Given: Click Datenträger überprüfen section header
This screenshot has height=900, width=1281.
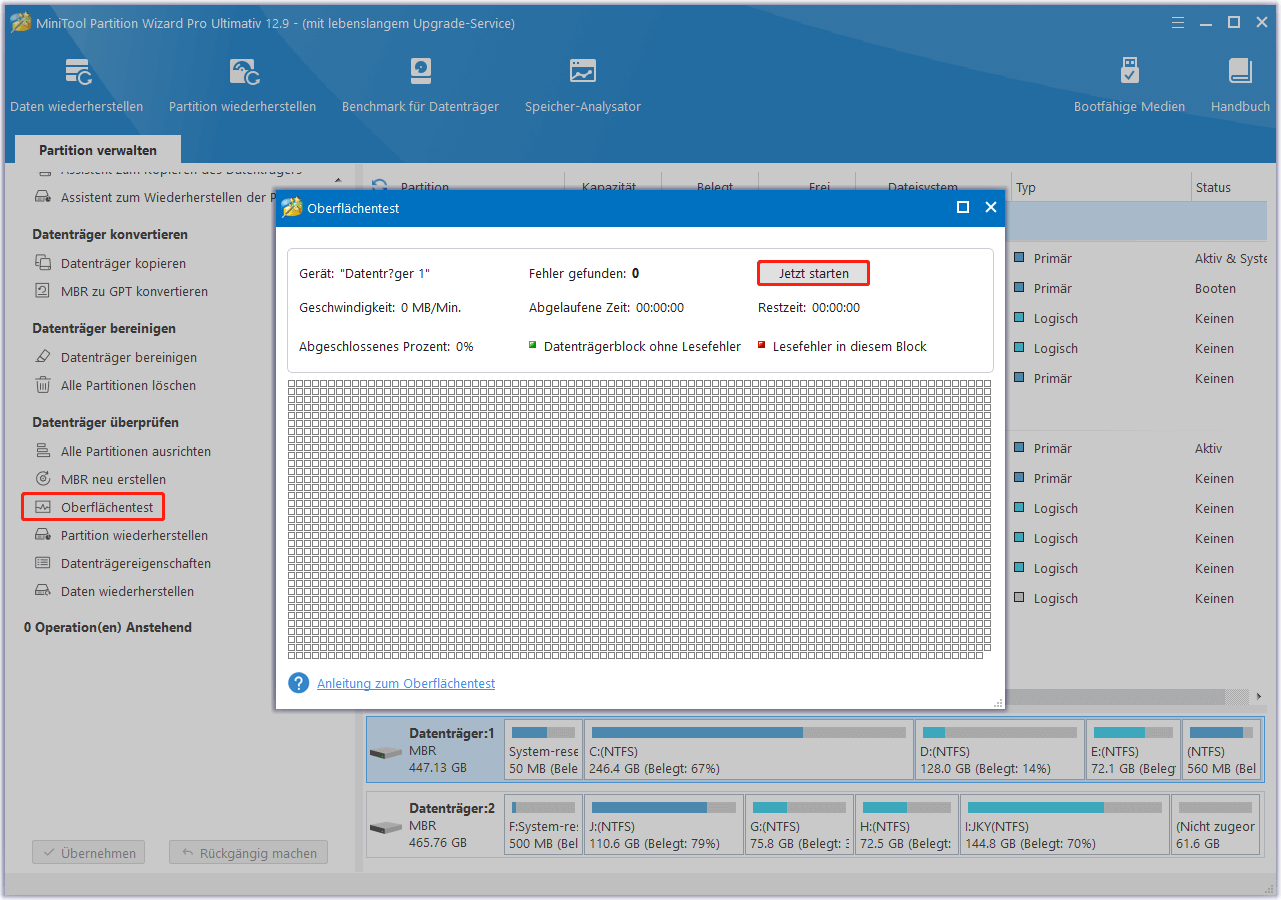Looking at the screenshot, I should coord(105,422).
